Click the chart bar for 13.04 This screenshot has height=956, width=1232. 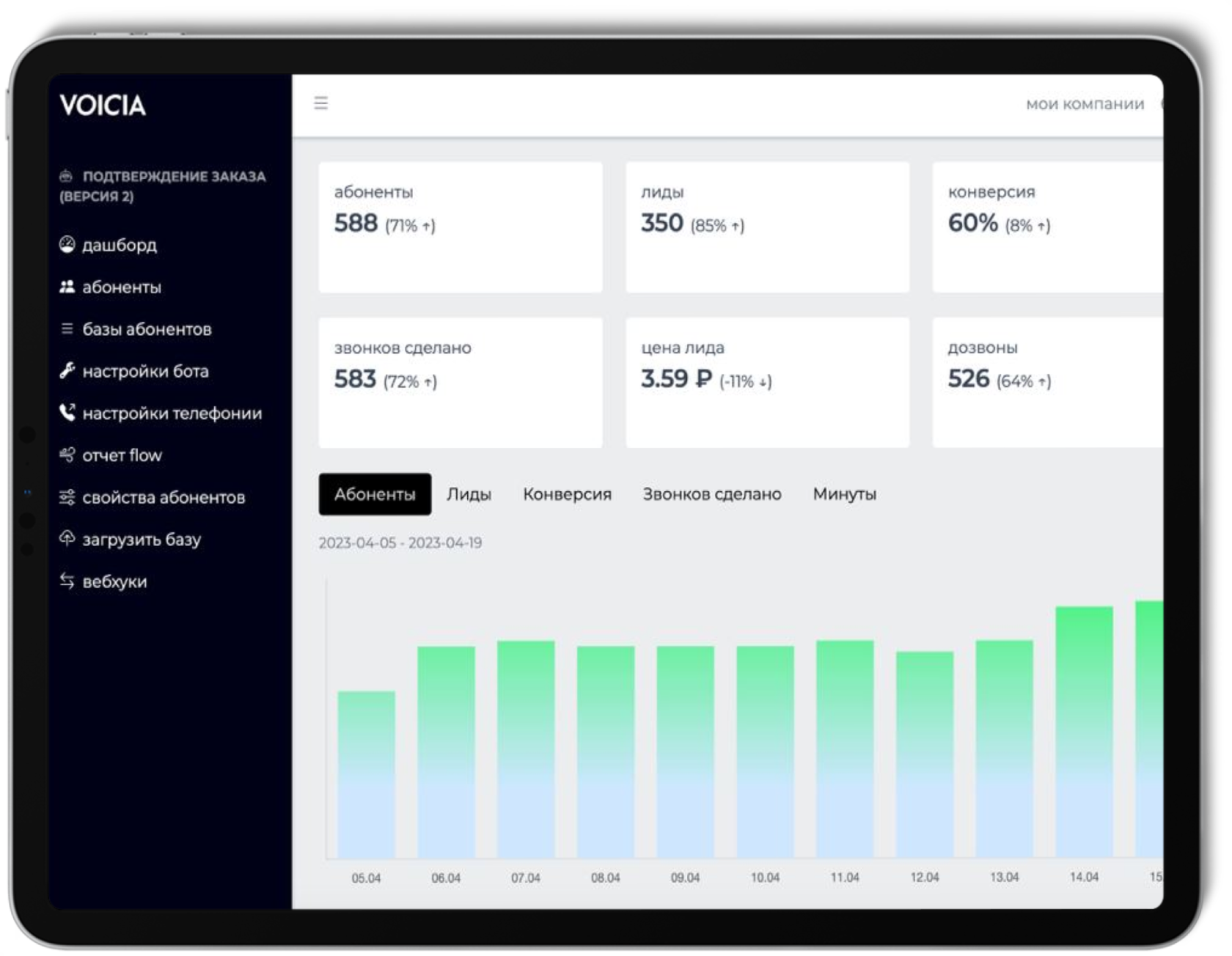pyautogui.click(x=1005, y=749)
